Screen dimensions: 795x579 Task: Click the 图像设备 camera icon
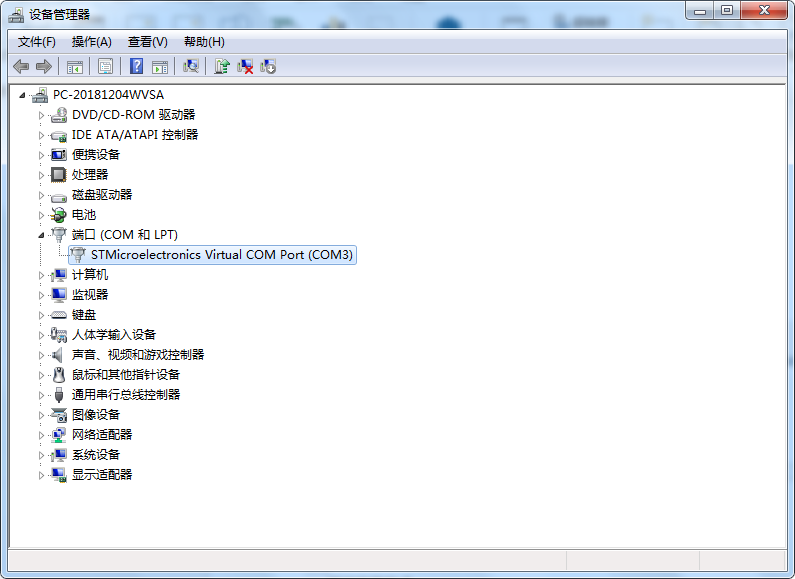point(59,415)
